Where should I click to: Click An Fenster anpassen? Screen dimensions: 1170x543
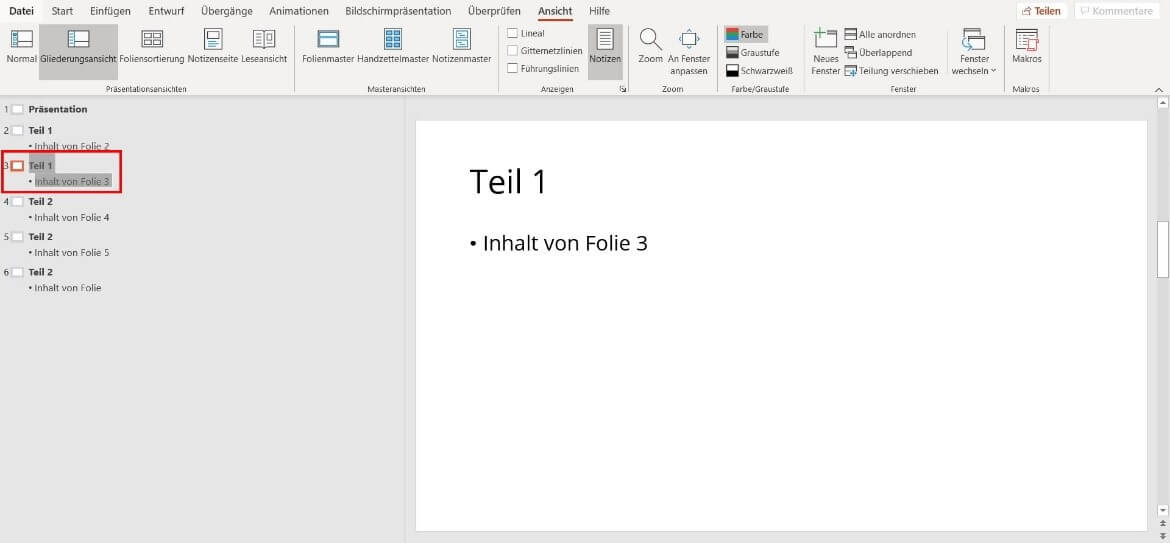pos(689,51)
